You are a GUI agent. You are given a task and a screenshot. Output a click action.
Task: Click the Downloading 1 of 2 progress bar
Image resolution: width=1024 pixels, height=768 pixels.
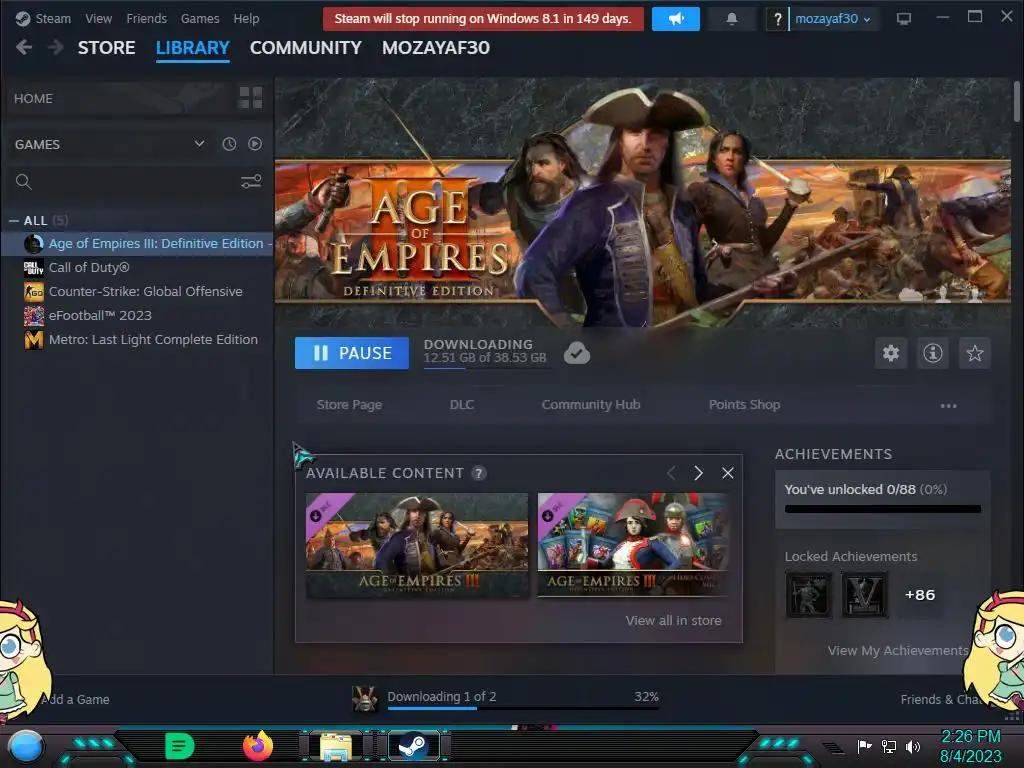523,708
